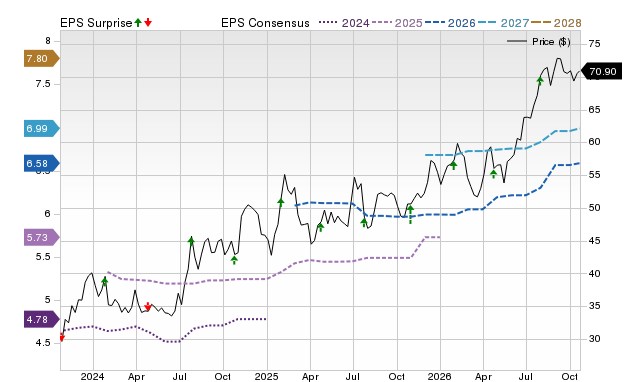The image size is (640, 382).
Task: Click the left axis value 8
Action: (48, 41)
